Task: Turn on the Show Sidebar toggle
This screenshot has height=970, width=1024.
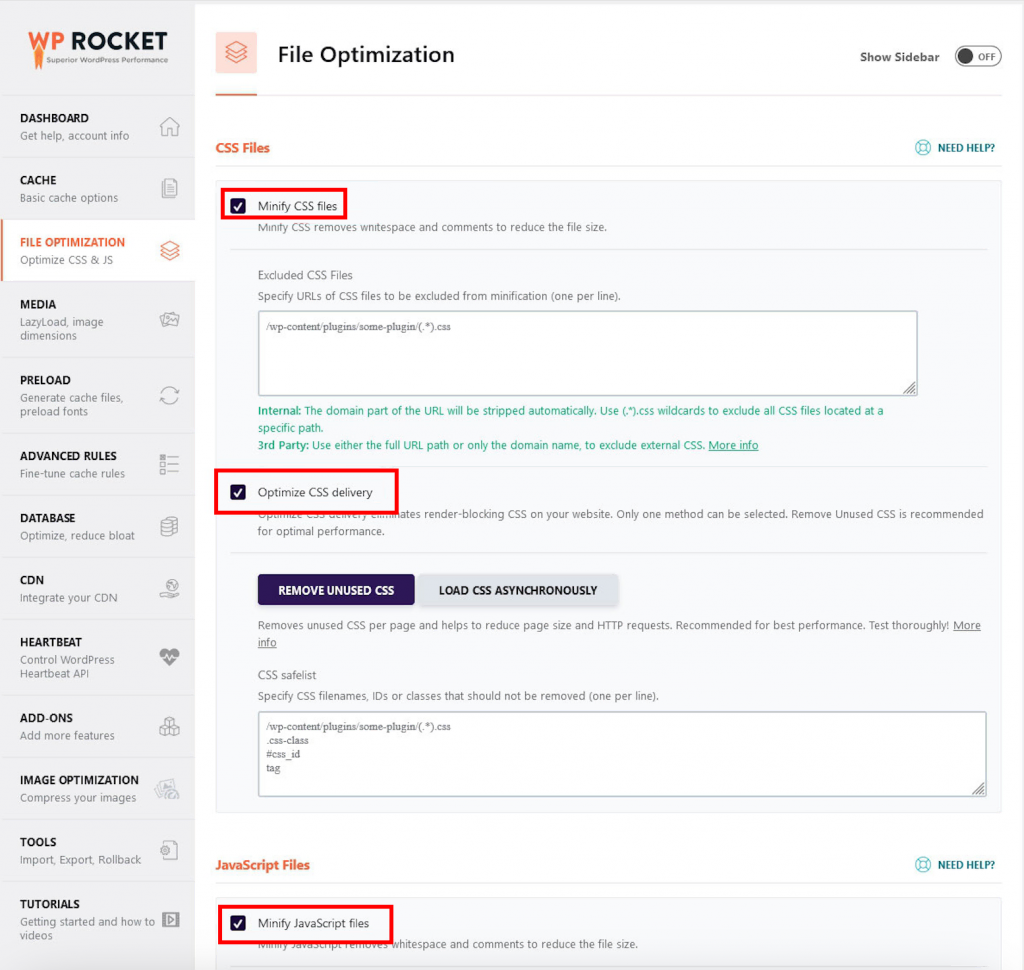Action: pyautogui.click(x=977, y=56)
